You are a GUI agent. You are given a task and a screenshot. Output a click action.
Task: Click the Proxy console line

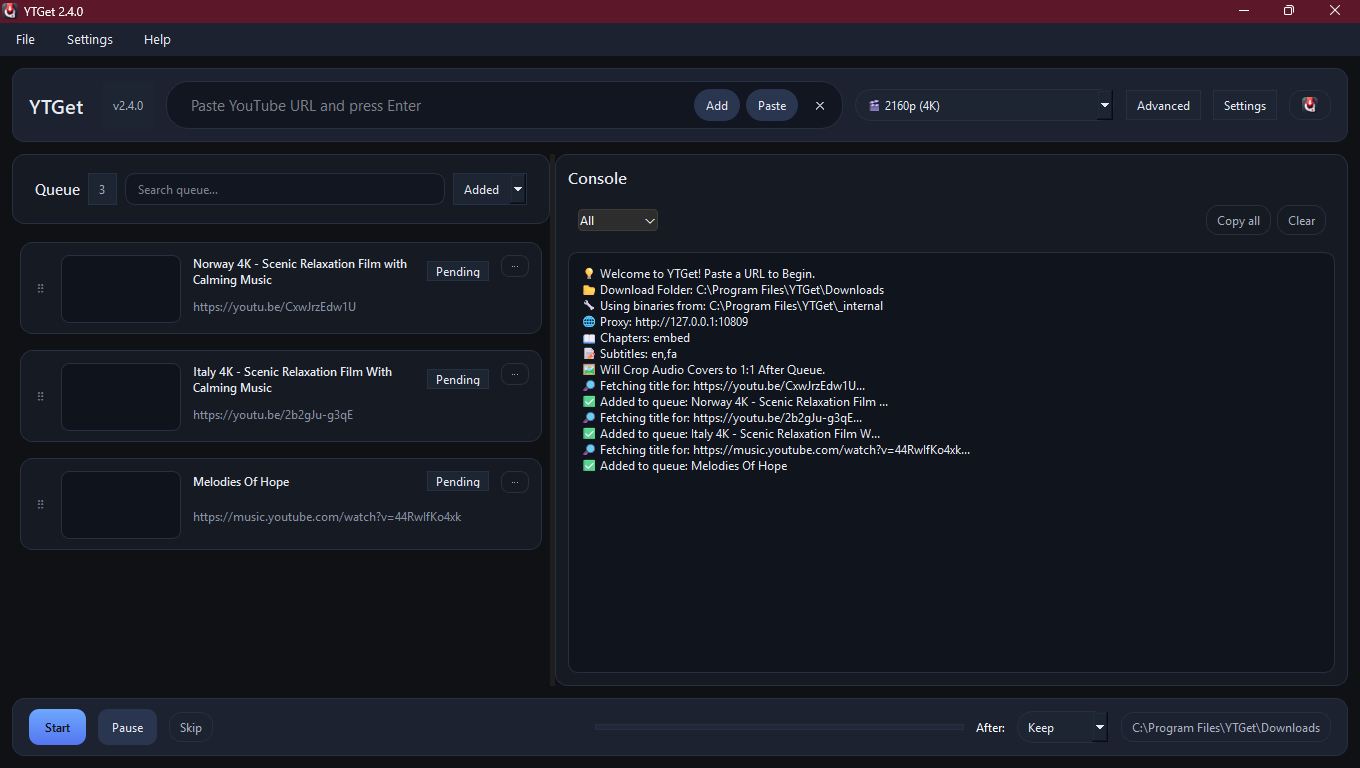click(x=665, y=322)
